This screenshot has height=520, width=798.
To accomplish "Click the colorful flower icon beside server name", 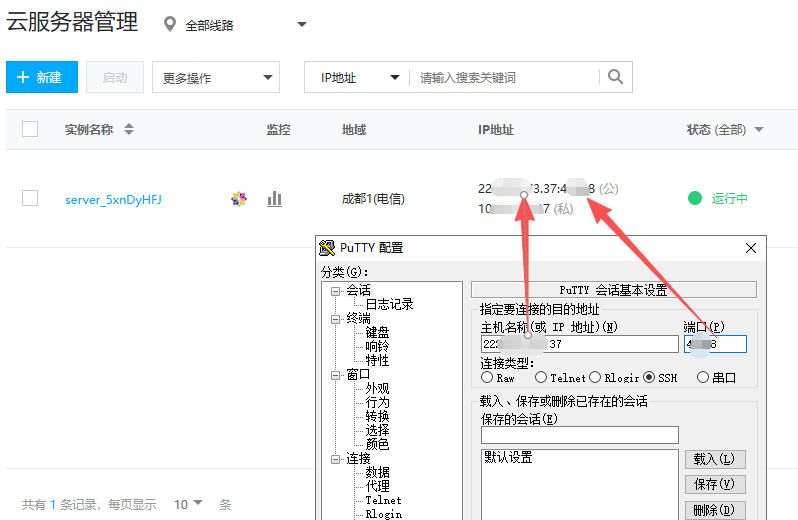I will pos(239,199).
